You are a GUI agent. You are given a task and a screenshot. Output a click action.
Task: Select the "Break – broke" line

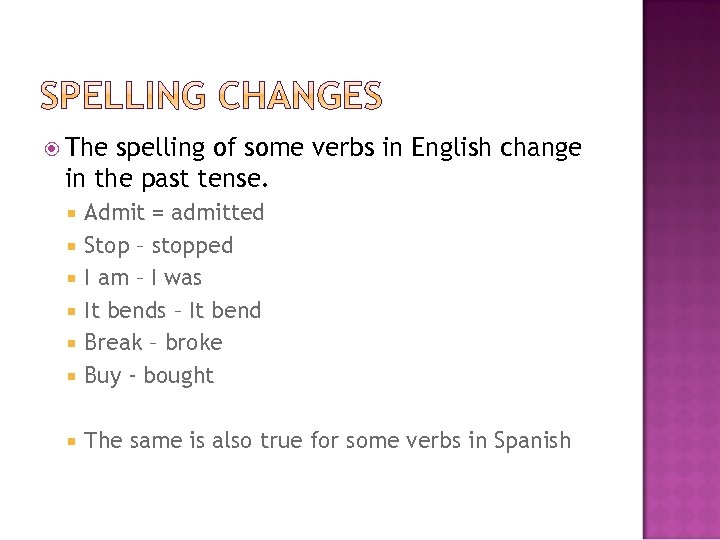tap(153, 342)
